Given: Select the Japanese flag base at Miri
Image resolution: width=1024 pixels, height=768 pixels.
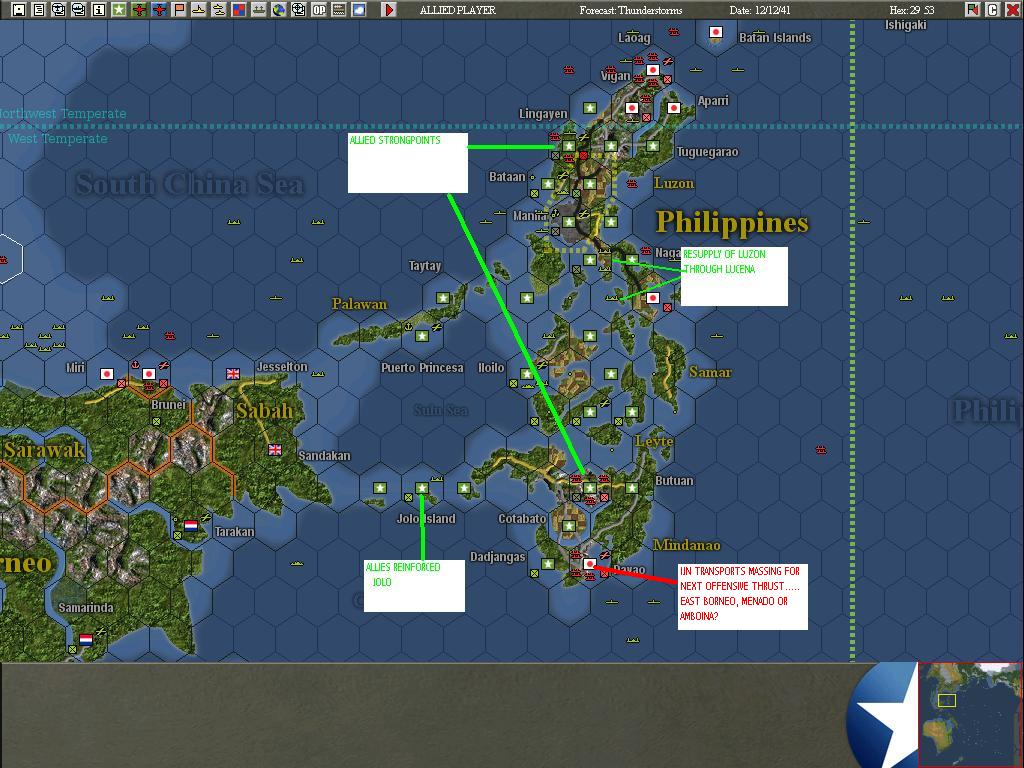Looking at the screenshot, I should 107,374.
